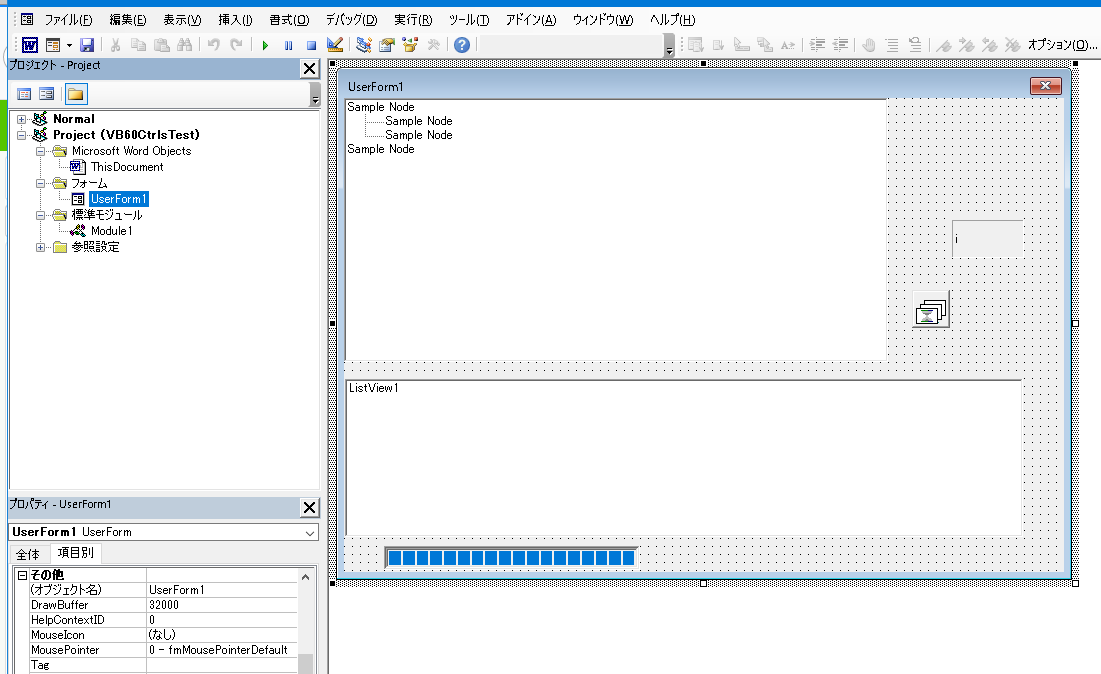Open the Properties window toolbar icon
The image size is (1101, 674).
click(x=386, y=45)
